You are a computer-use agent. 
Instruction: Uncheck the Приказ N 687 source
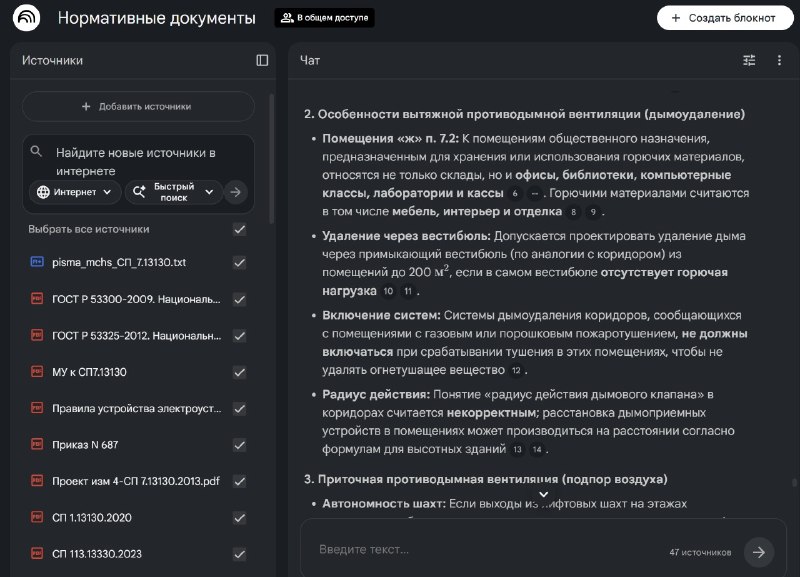(239, 445)
